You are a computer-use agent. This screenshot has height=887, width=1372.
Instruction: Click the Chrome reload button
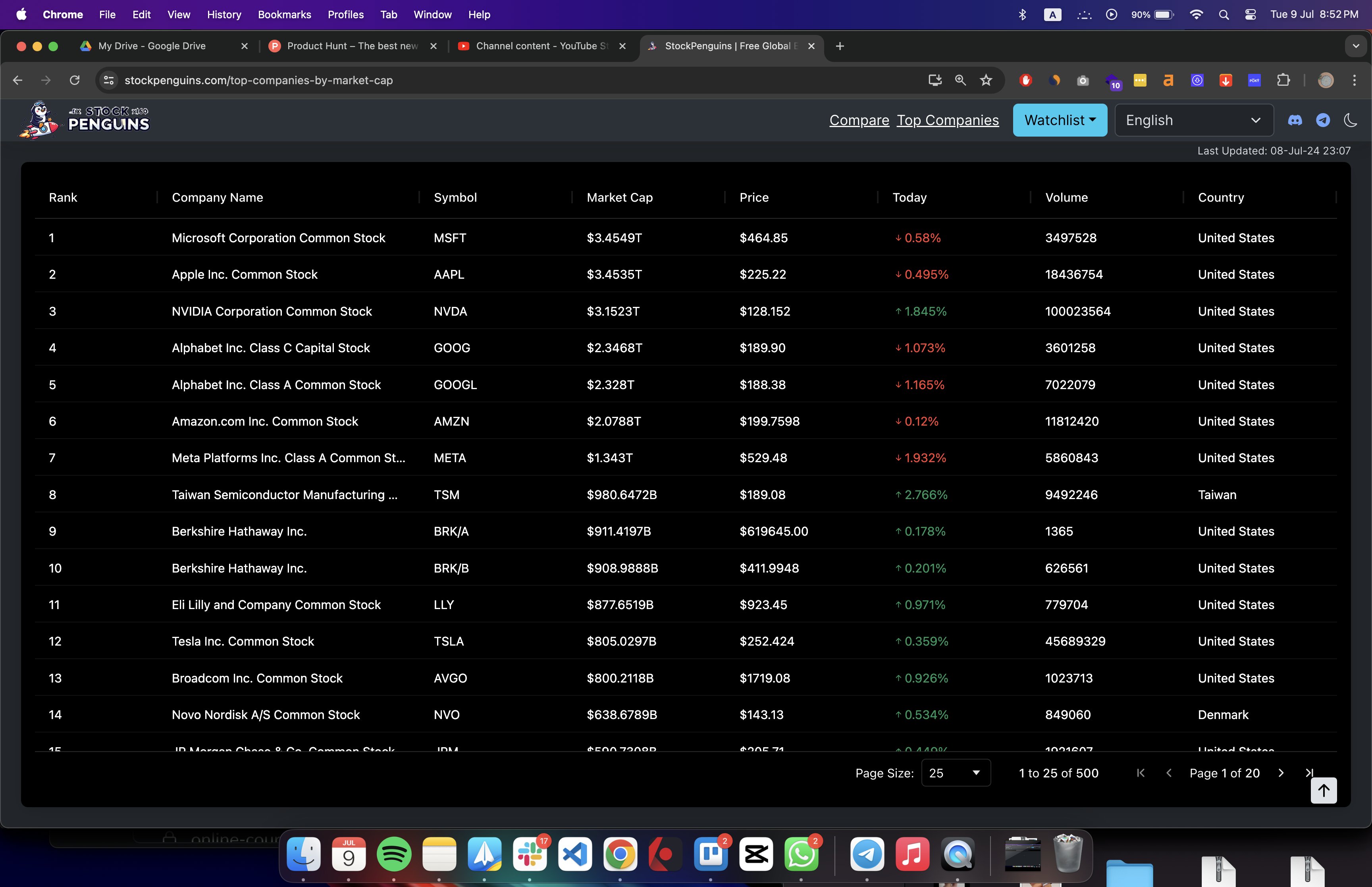pyautogui.click(x=75, y=80)
